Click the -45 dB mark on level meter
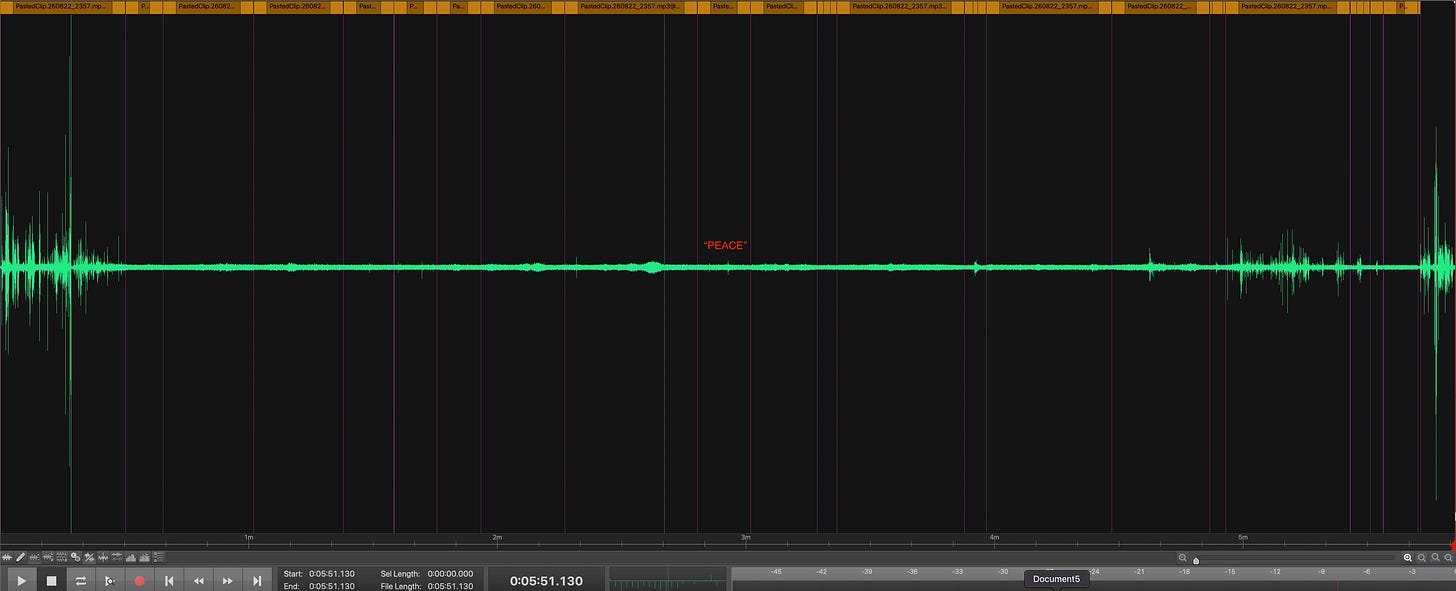 pyautogui.click(x=776, y=572)
